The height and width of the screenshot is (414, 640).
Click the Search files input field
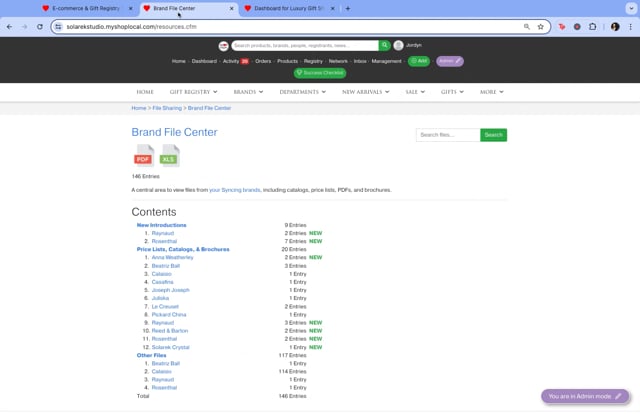click(448, 135)
